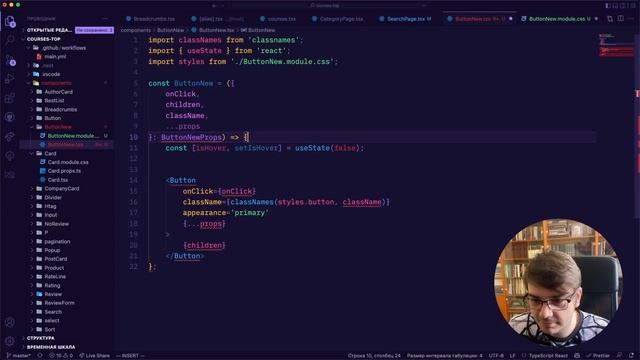Expand the ReviewForm folder
The image size is (640, 360).
(x=59, y=303)
